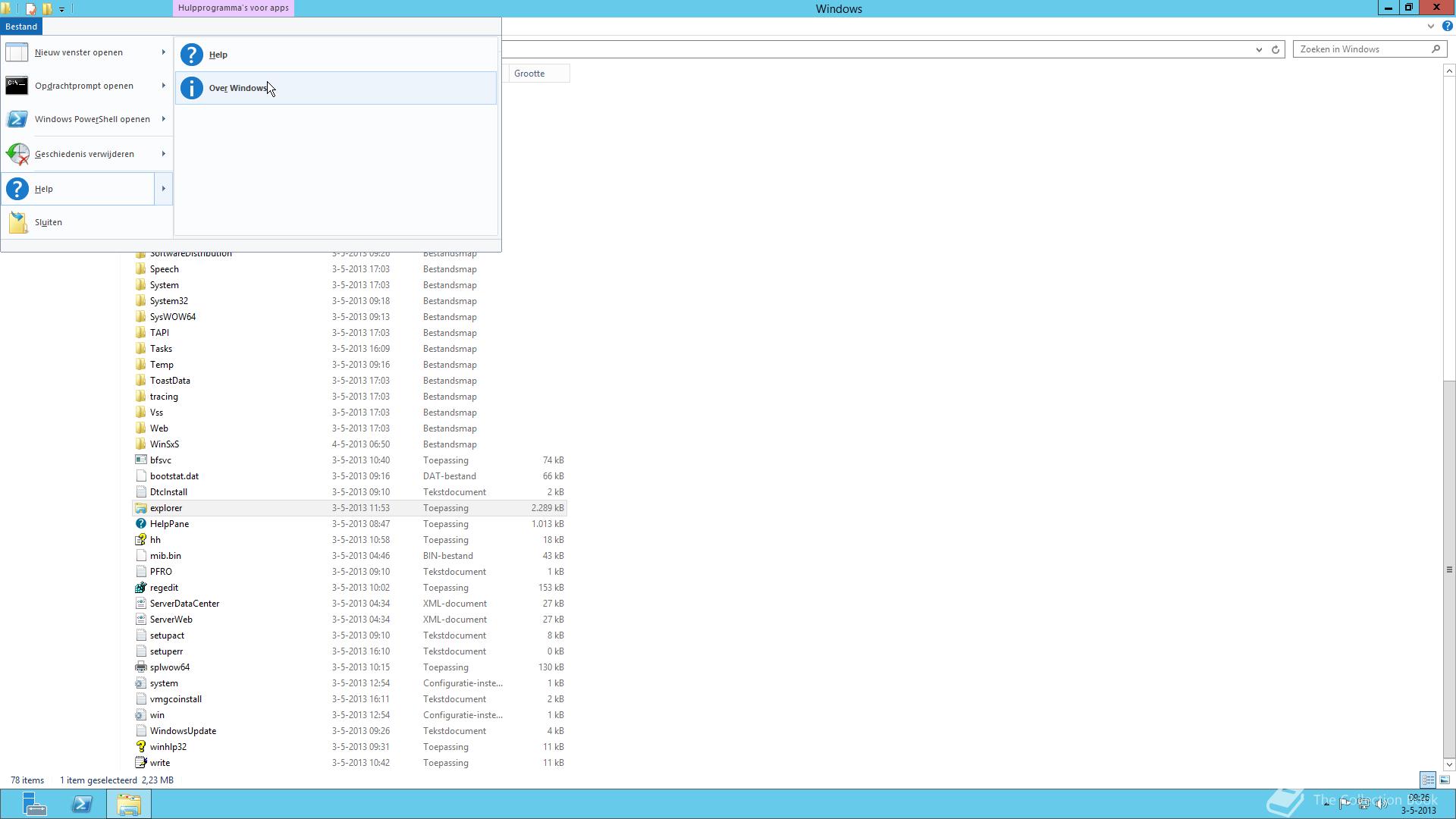Click File Explorer on the taskbar

[x=129, y=804]
